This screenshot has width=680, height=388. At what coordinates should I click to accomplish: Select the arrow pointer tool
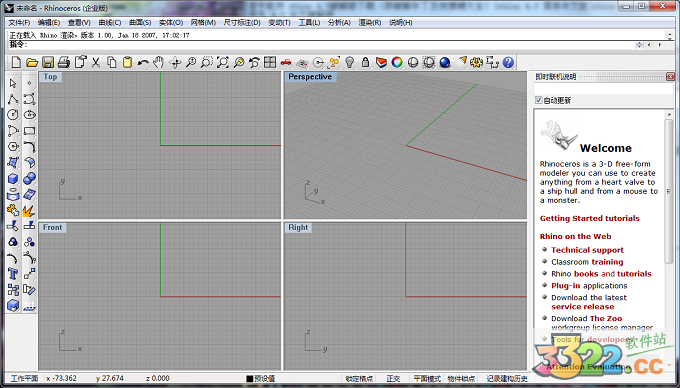click(13, 83)
